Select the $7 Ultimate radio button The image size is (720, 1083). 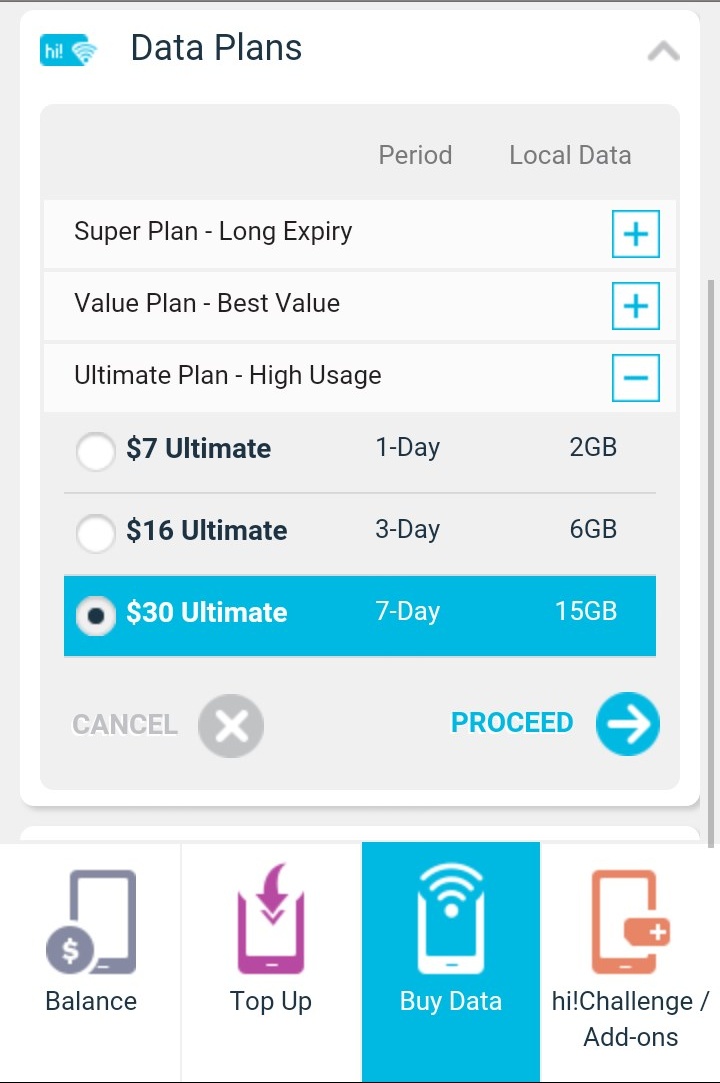pos(95,451)
